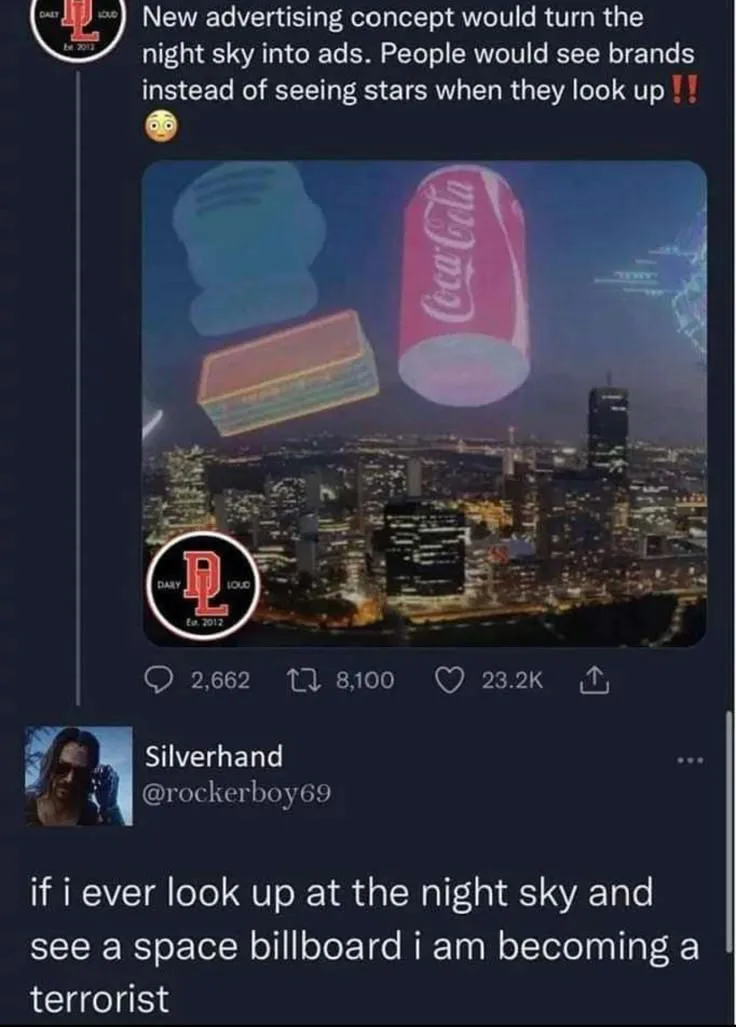
Task: Tap the share upload icon
Action: [595, 680]
